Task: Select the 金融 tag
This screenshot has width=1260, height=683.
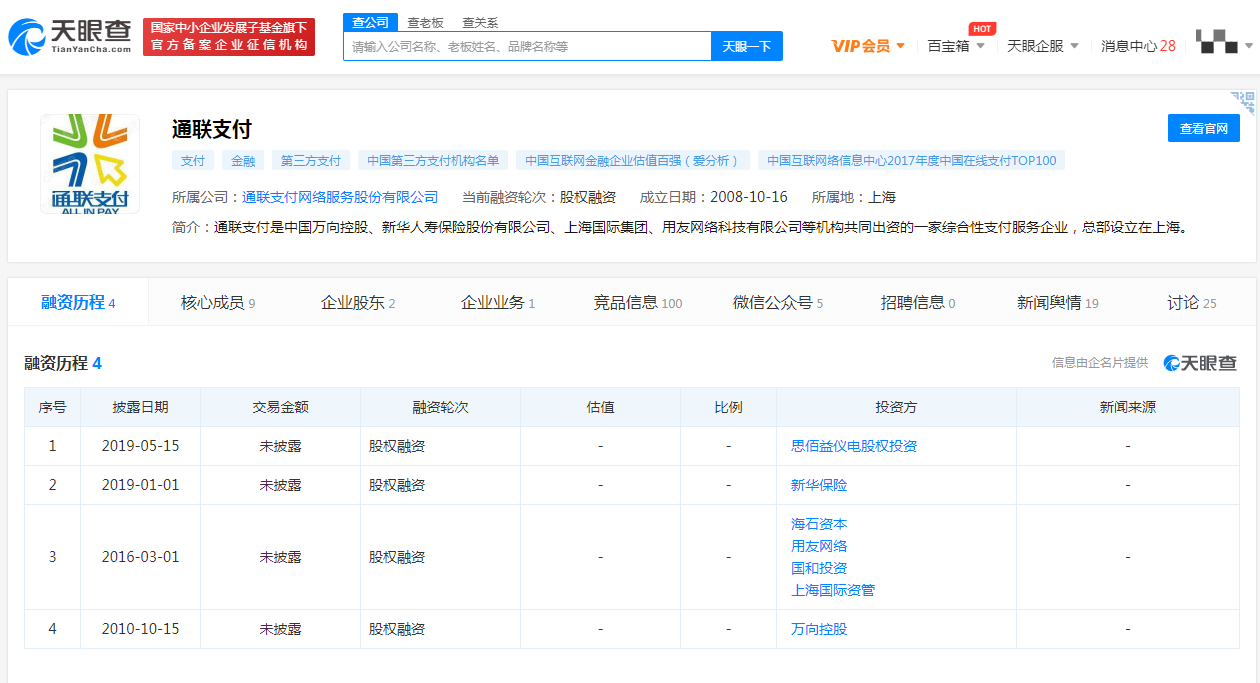Action: tap(243, 160)
